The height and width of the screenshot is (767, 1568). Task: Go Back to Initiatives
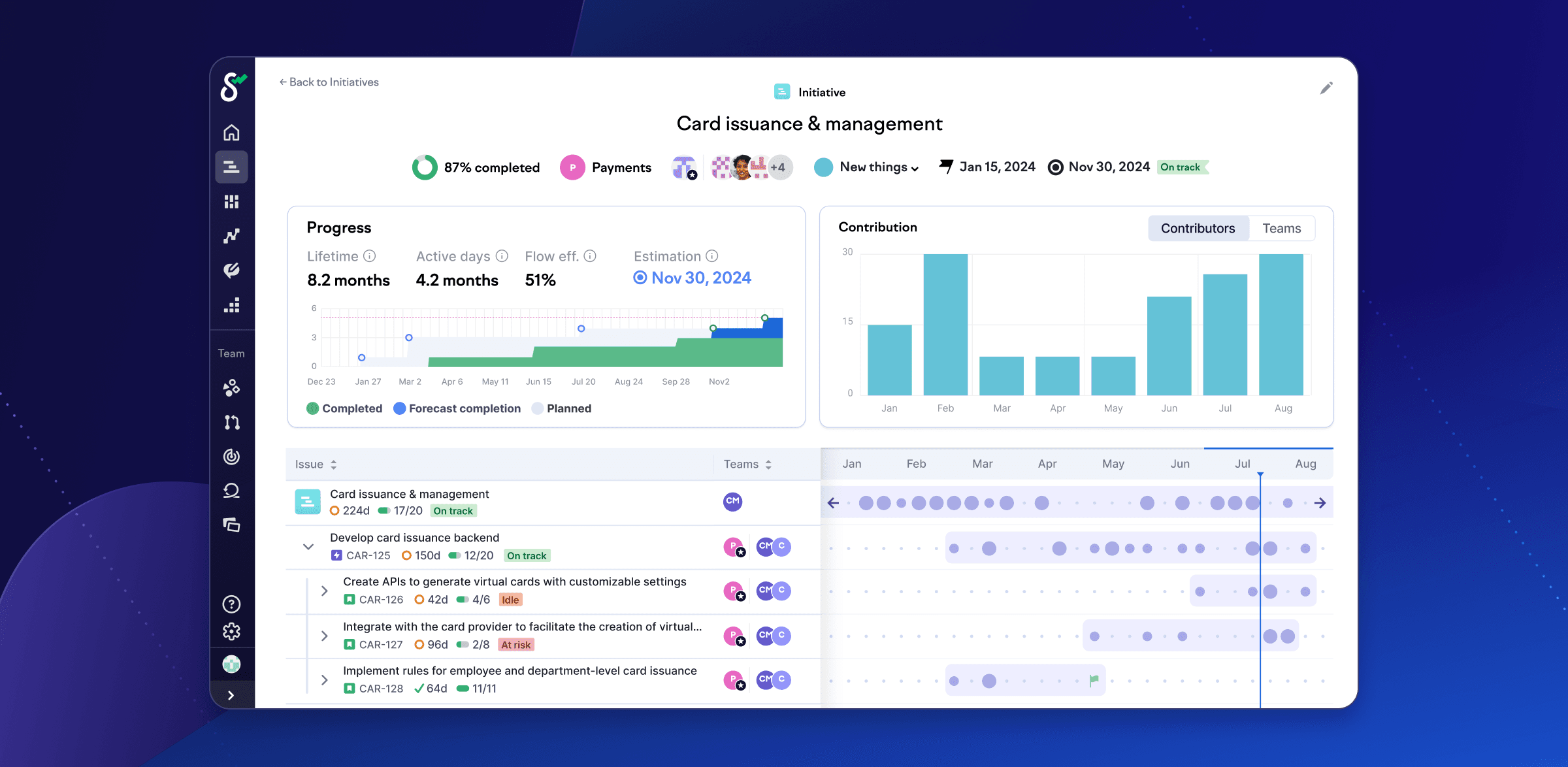[329, 82]
